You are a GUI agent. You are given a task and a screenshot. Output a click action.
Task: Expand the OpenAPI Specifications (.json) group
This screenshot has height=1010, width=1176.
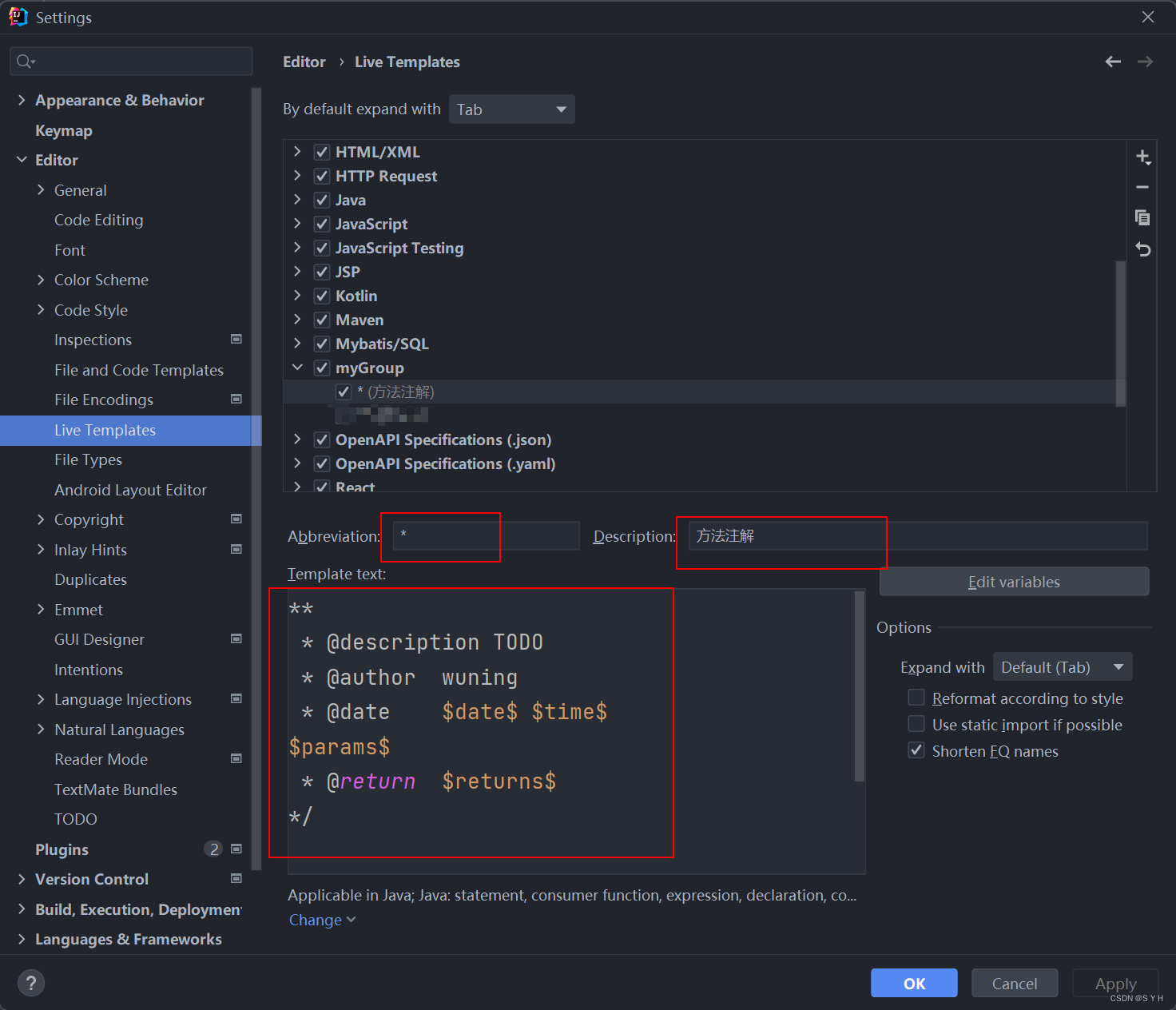coord(297,439)
